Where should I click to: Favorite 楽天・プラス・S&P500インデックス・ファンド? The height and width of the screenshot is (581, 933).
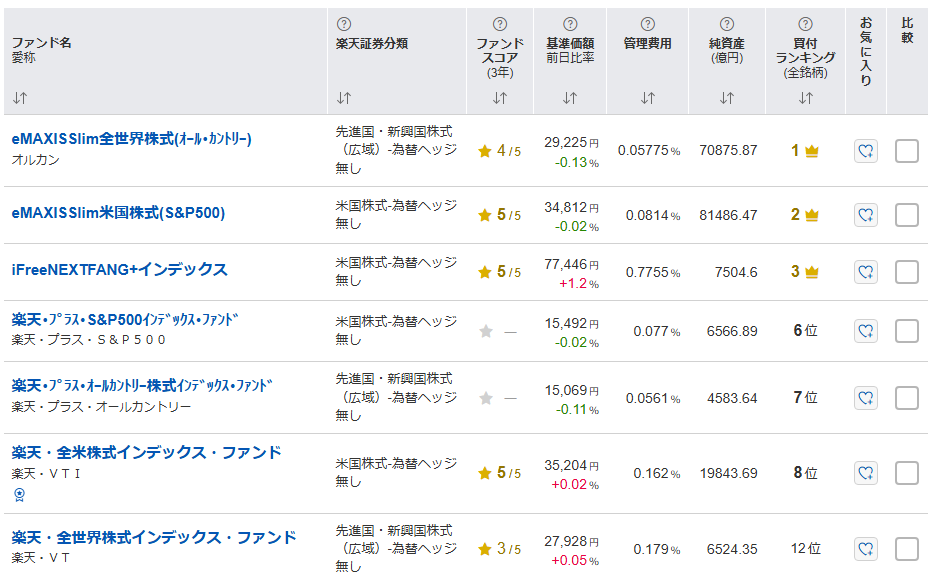866,331
